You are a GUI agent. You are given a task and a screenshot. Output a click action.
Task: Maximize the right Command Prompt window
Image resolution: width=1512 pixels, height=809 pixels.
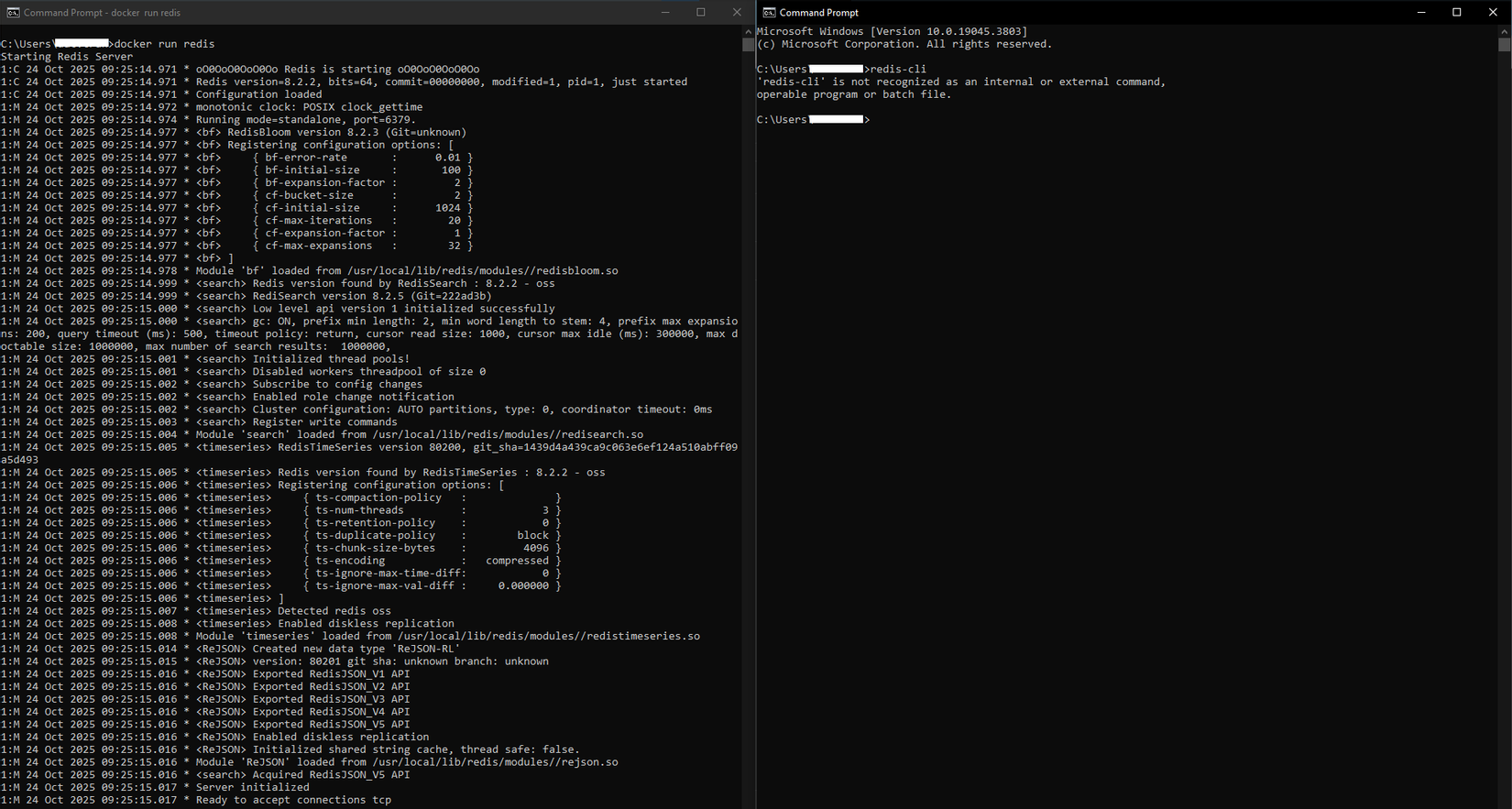(x=1457, y=13)
